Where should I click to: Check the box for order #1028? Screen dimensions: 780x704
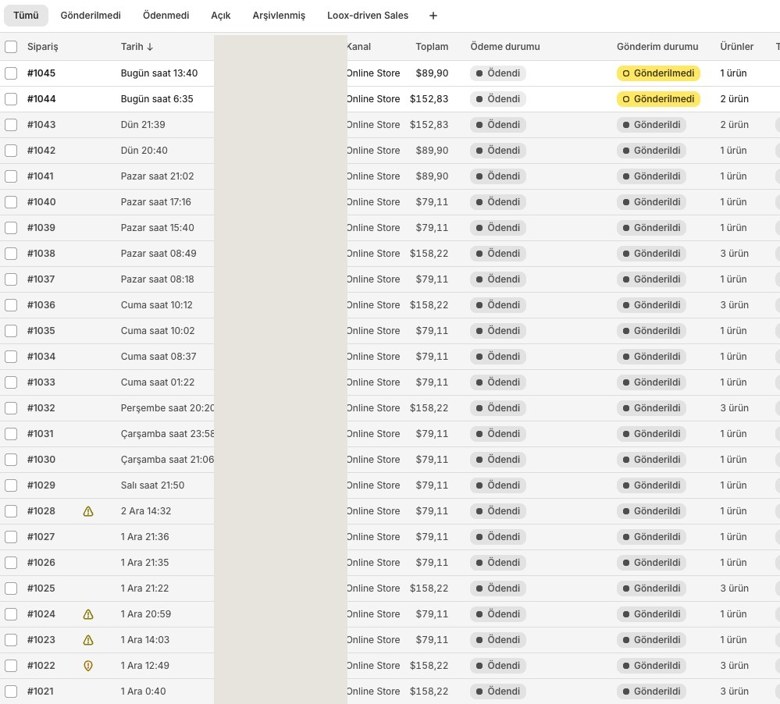pyautogui.click(x=11, y=511)
